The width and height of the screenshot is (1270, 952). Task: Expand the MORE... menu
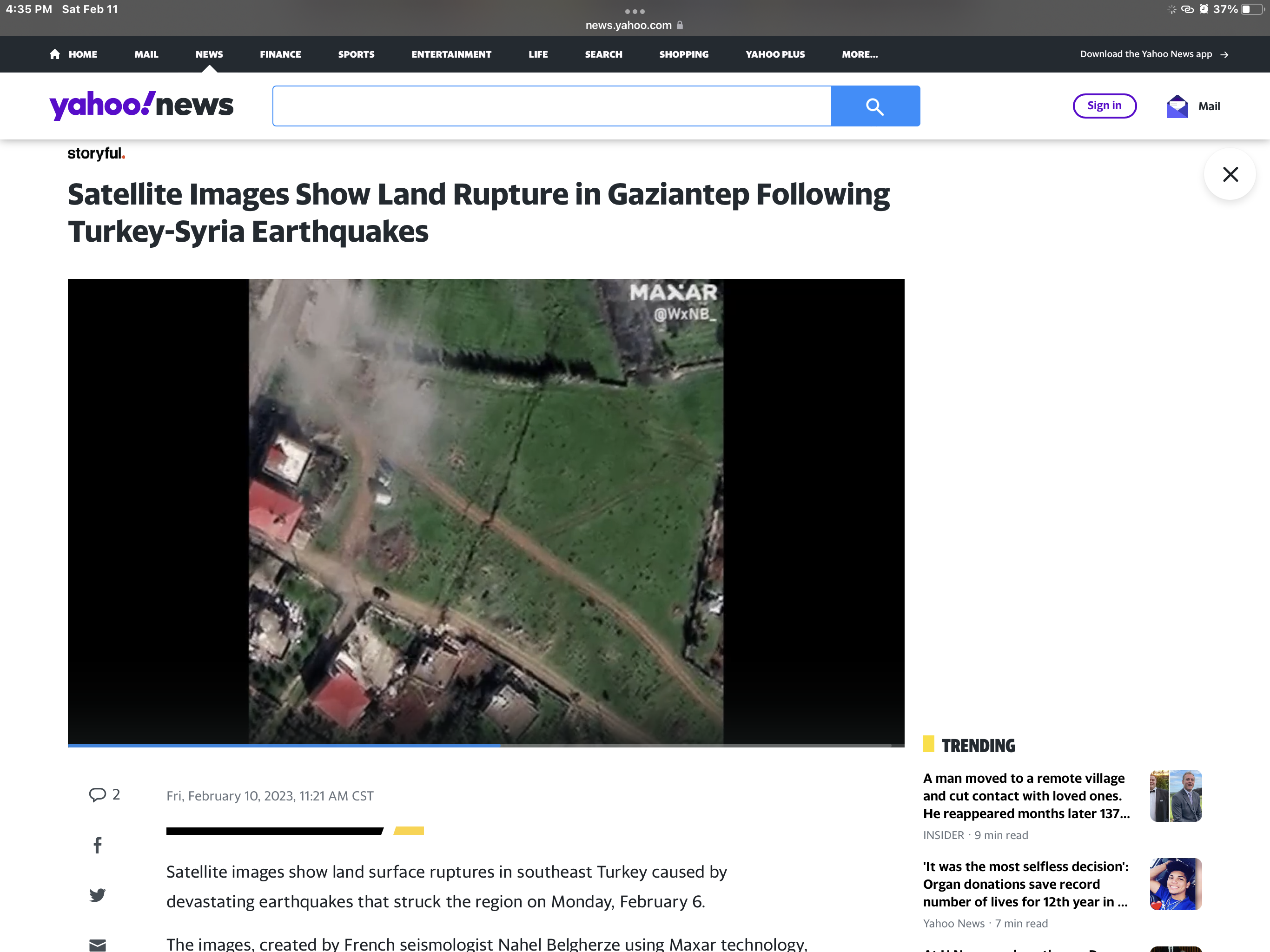pyautogui.click(x=860, y=54)
